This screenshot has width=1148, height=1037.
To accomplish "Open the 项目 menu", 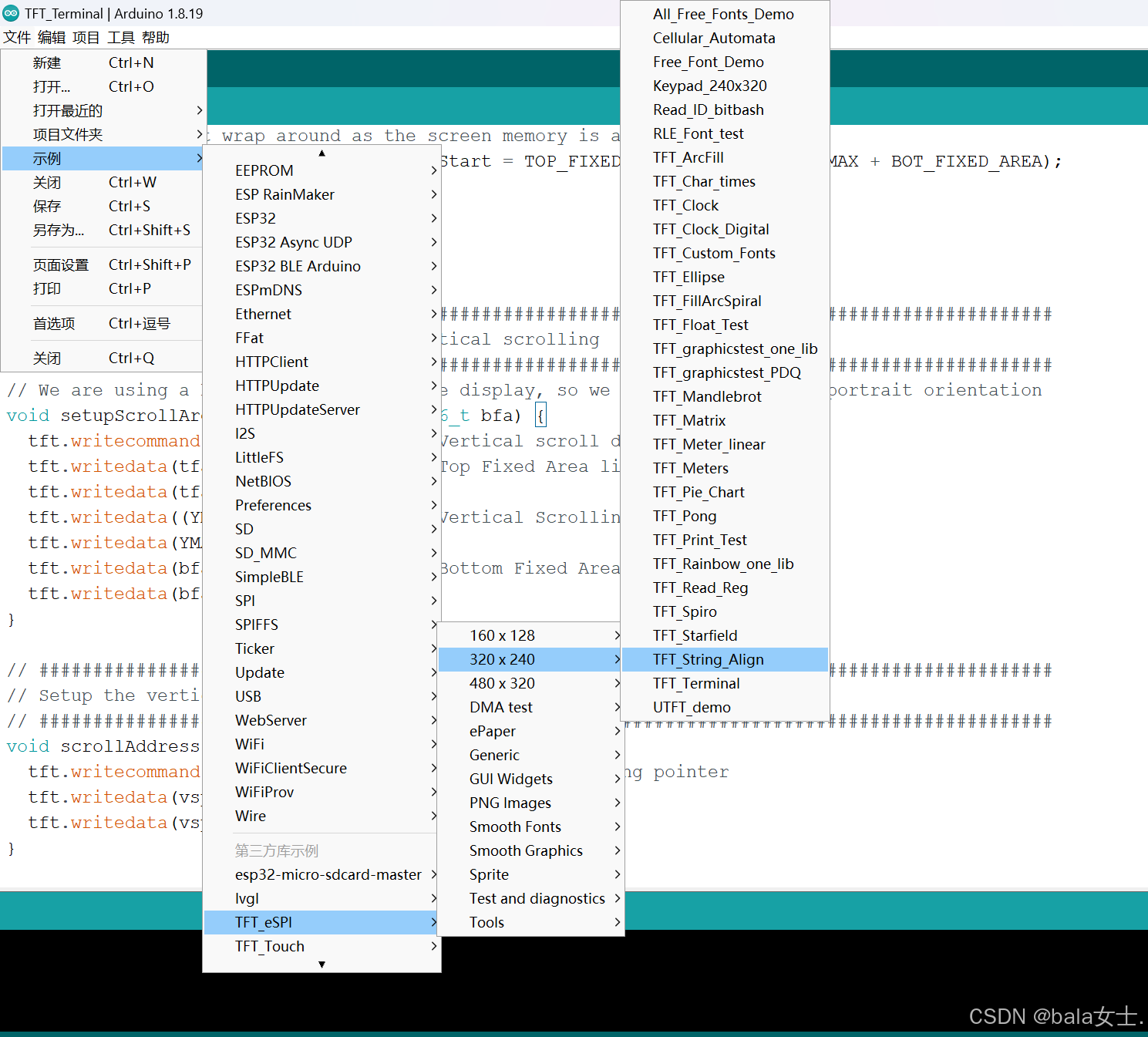I will click(86, 37).
